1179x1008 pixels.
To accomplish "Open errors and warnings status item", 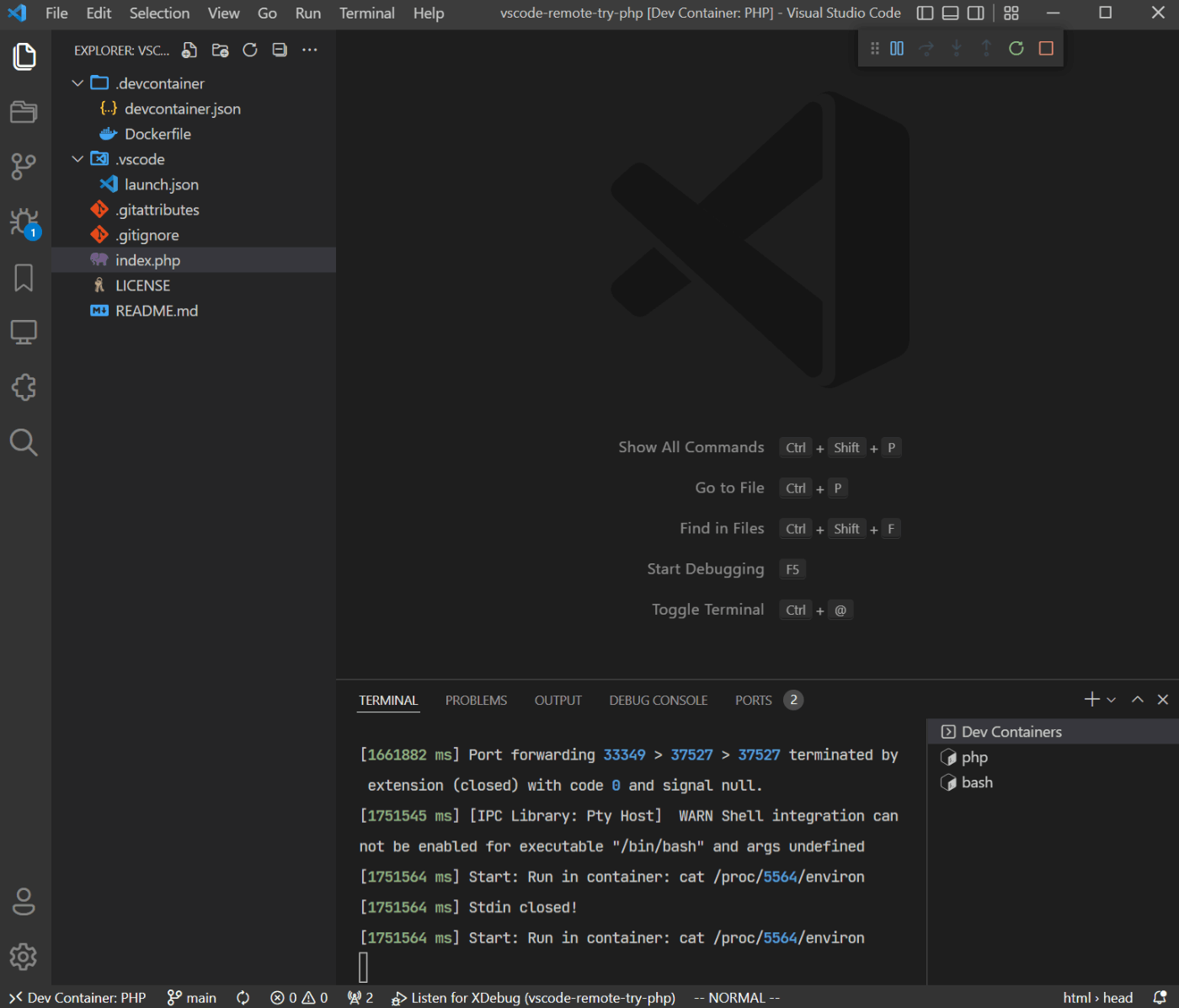I will [x=299, y=998].
